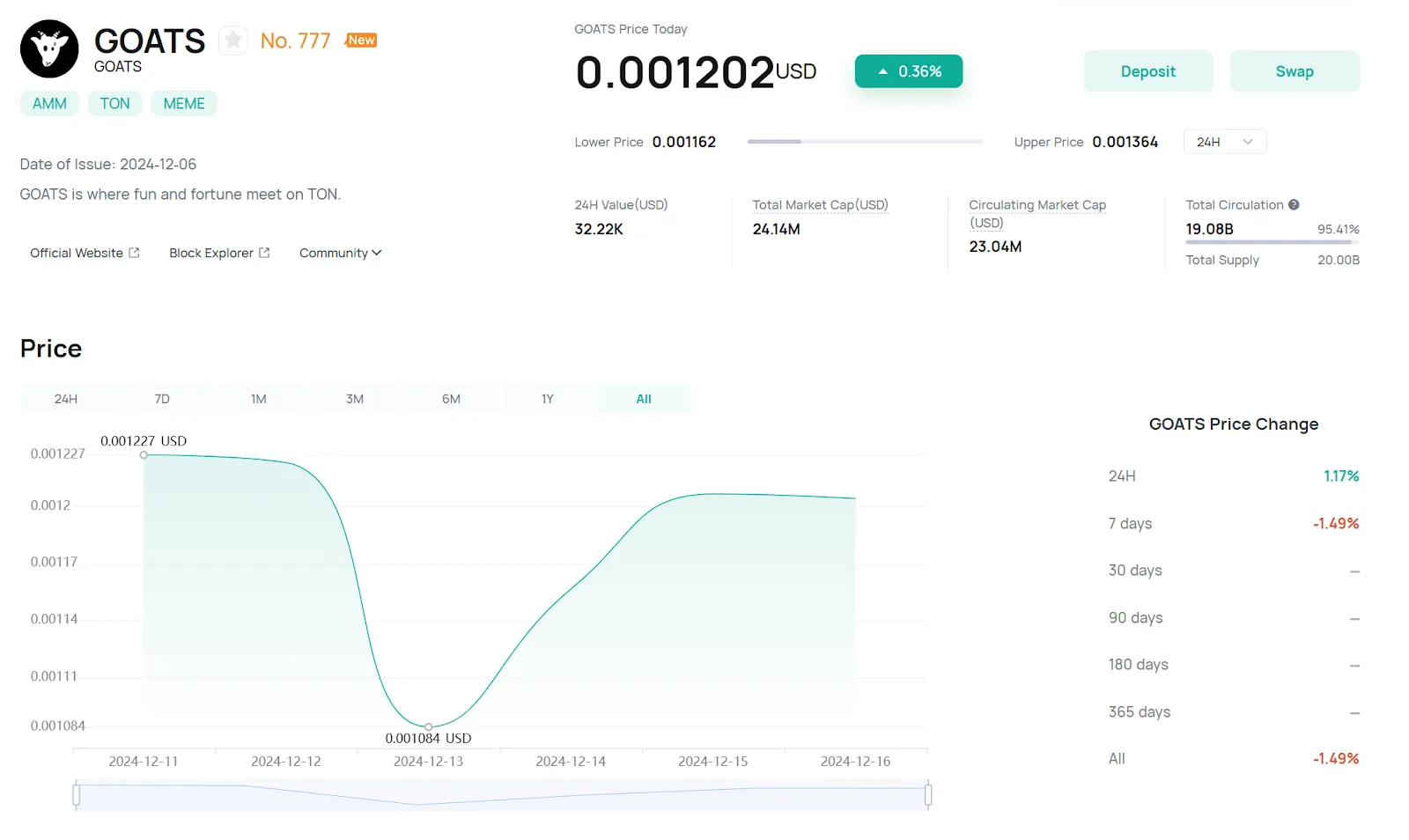Image resolution: width=1409 pixels, height=840 pixels.
Task: Click the Circulating Market Cap (USD) label
Action: pyautogui.click(x=1037, y=213)
